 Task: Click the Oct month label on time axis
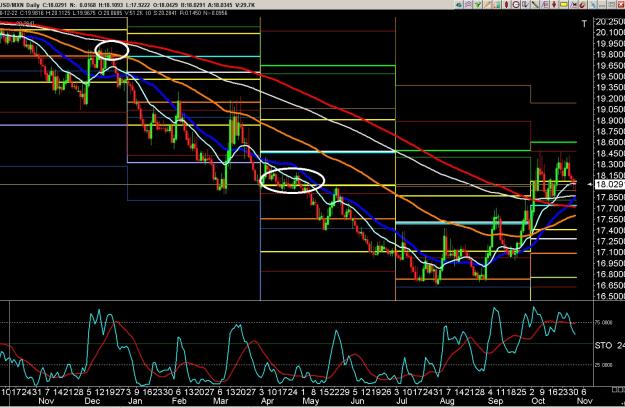click(538, 401)
